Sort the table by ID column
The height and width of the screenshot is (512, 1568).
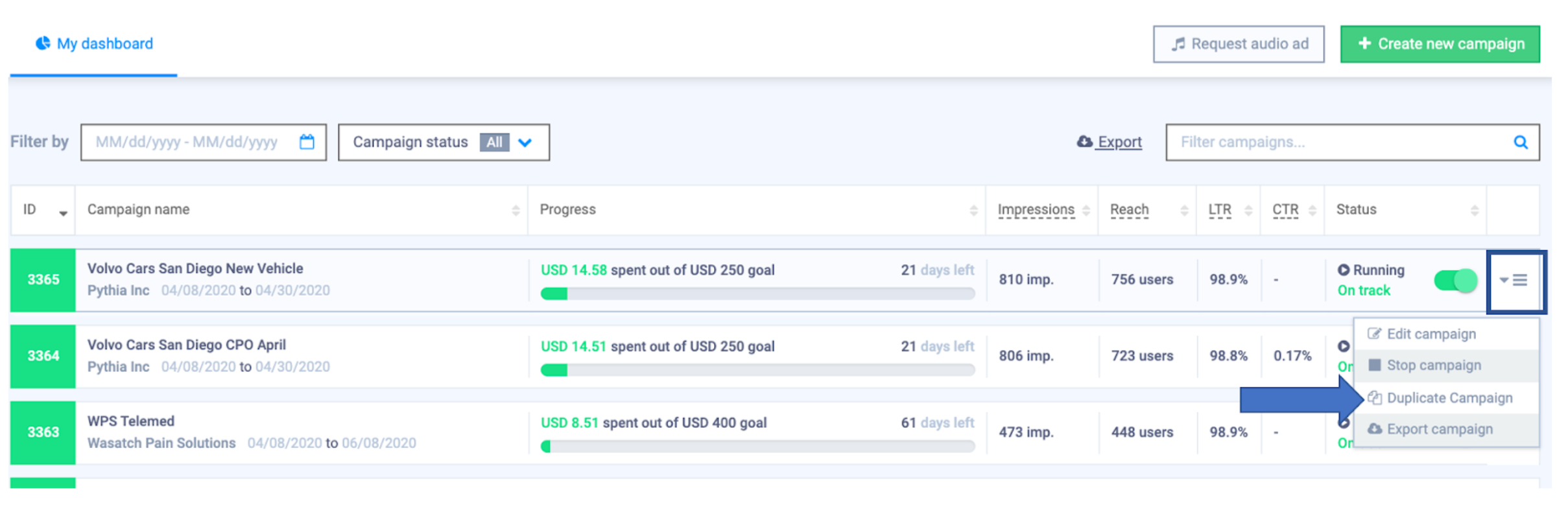pyautogui.click(x=62, y=211)
